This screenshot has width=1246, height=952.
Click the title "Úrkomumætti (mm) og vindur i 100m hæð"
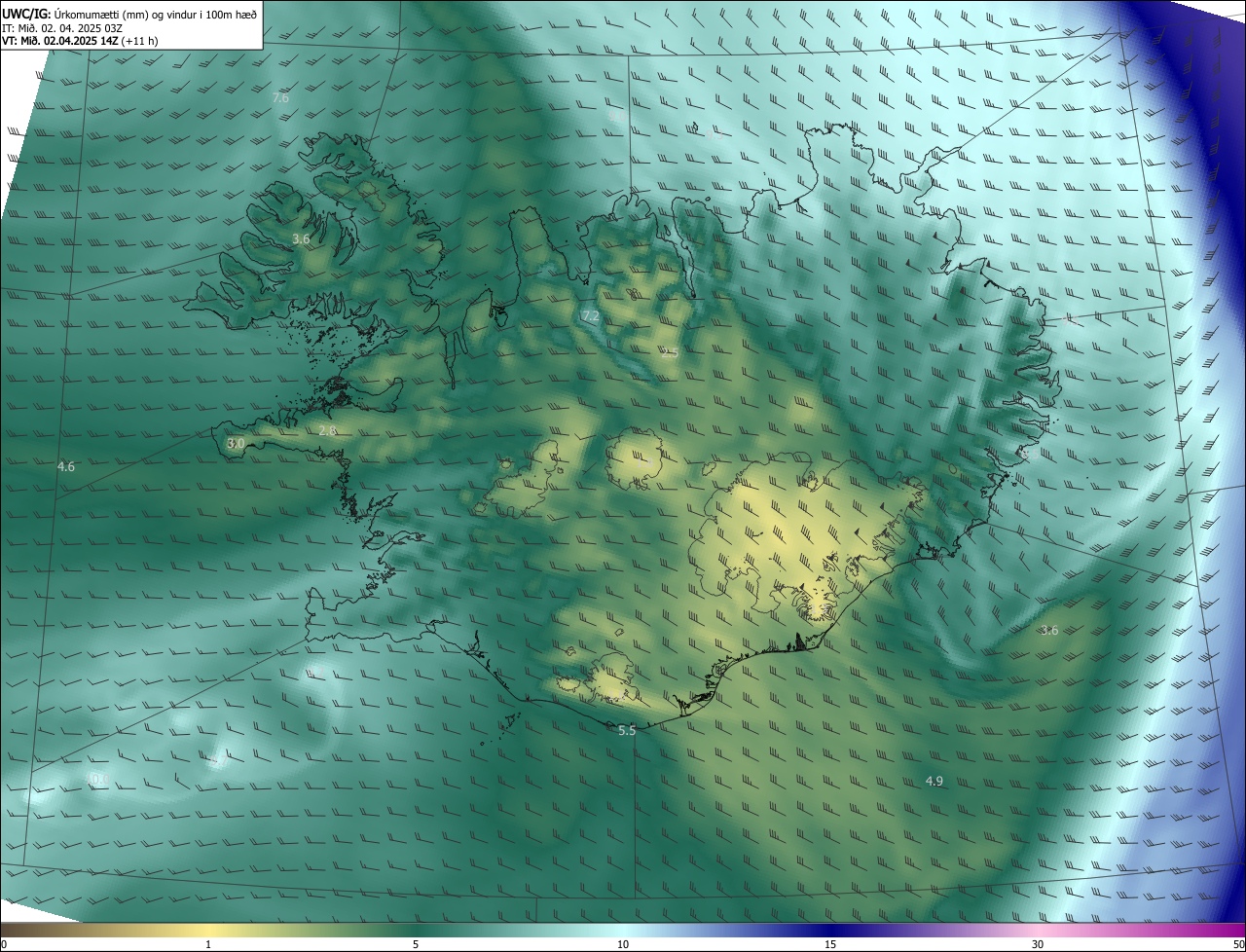coord(155,13)
